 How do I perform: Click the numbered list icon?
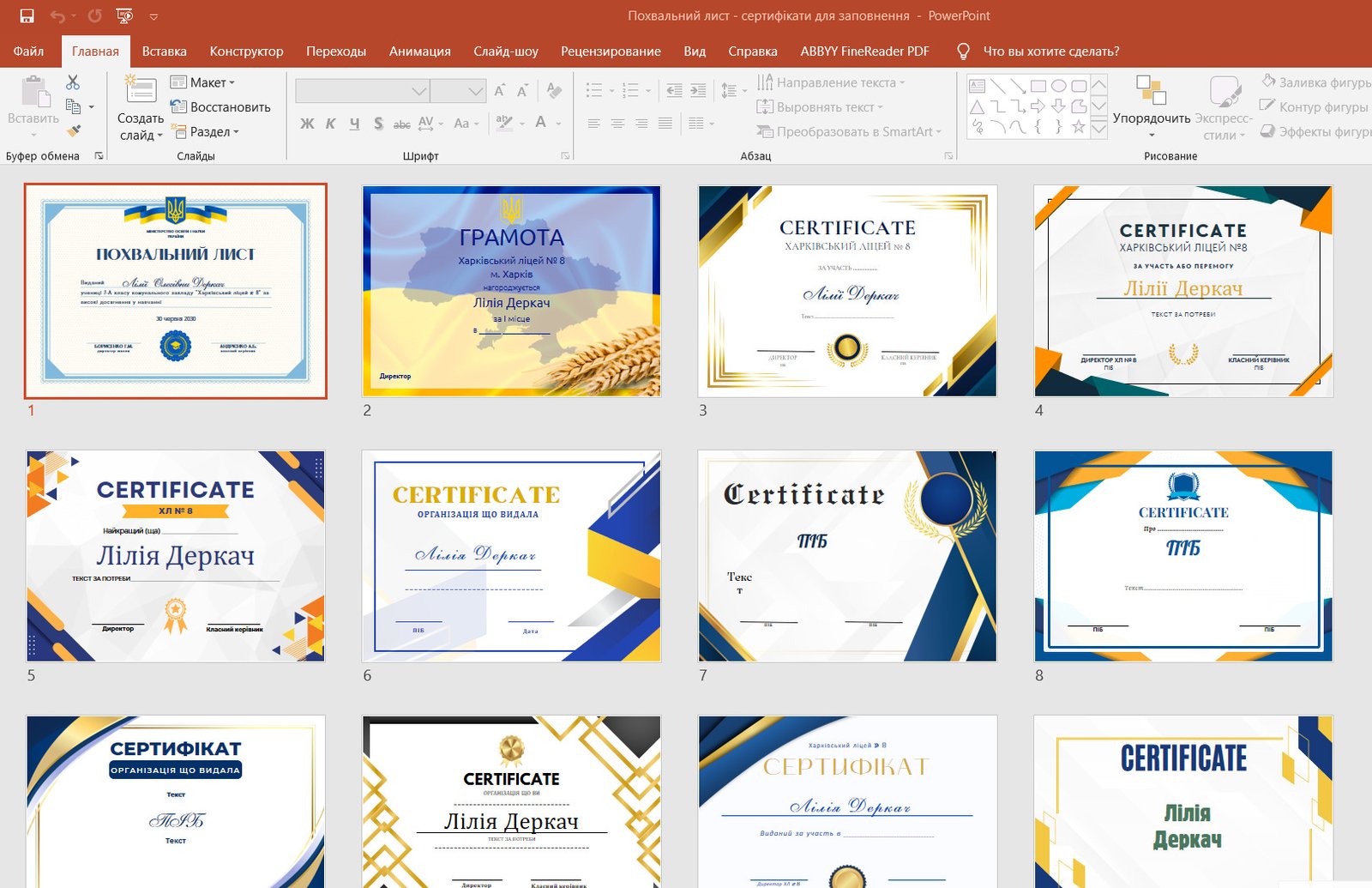pyautogui.click(x=630, y=90)
